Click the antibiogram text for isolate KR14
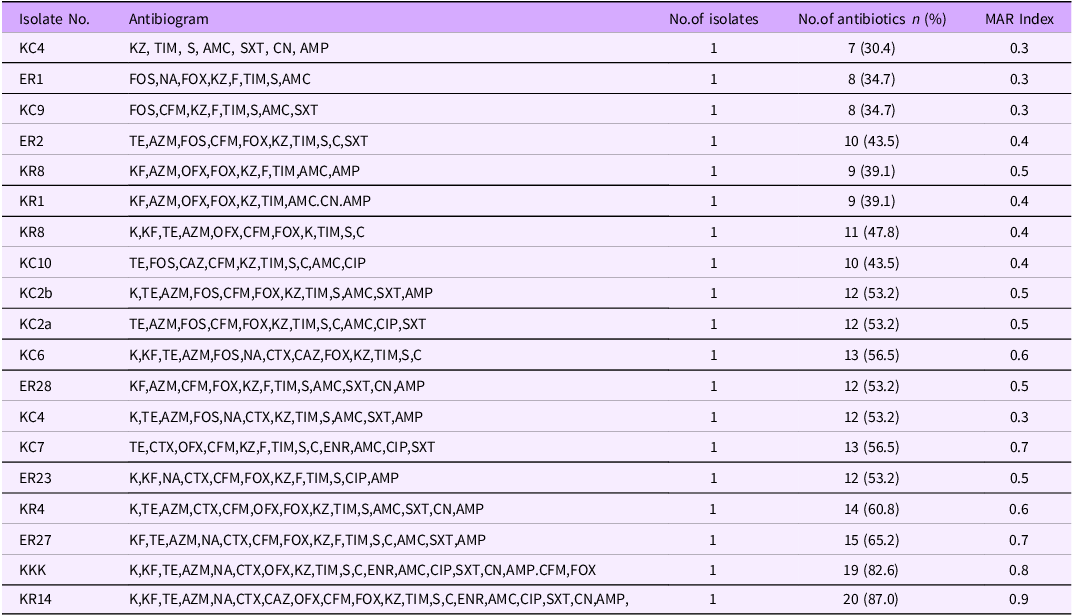This screenshot has width=1073, height=616. [379, 599]
